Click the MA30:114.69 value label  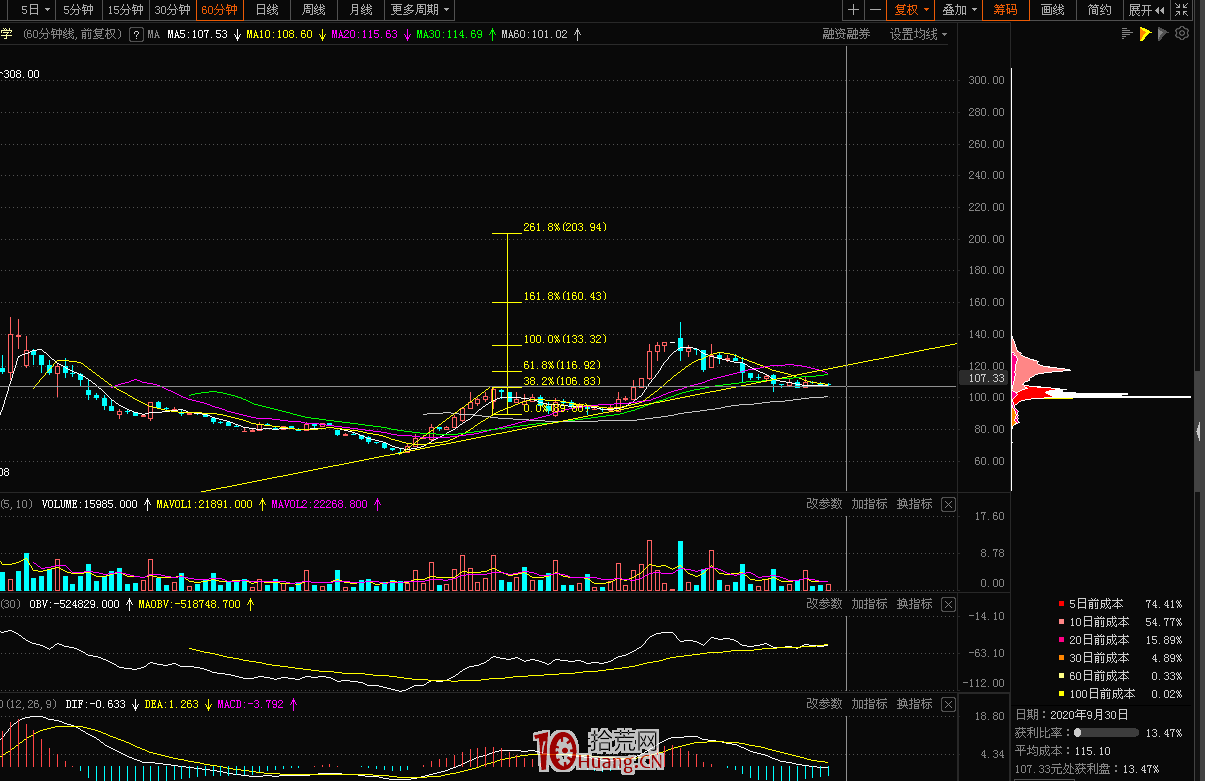coord(449,34)
